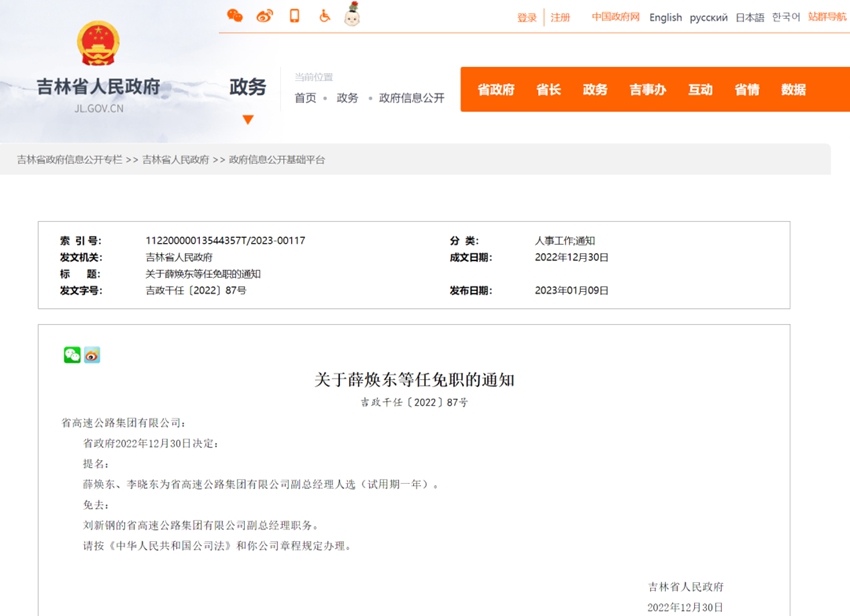Click the Jilin government national emblem logo

point(98,45)
